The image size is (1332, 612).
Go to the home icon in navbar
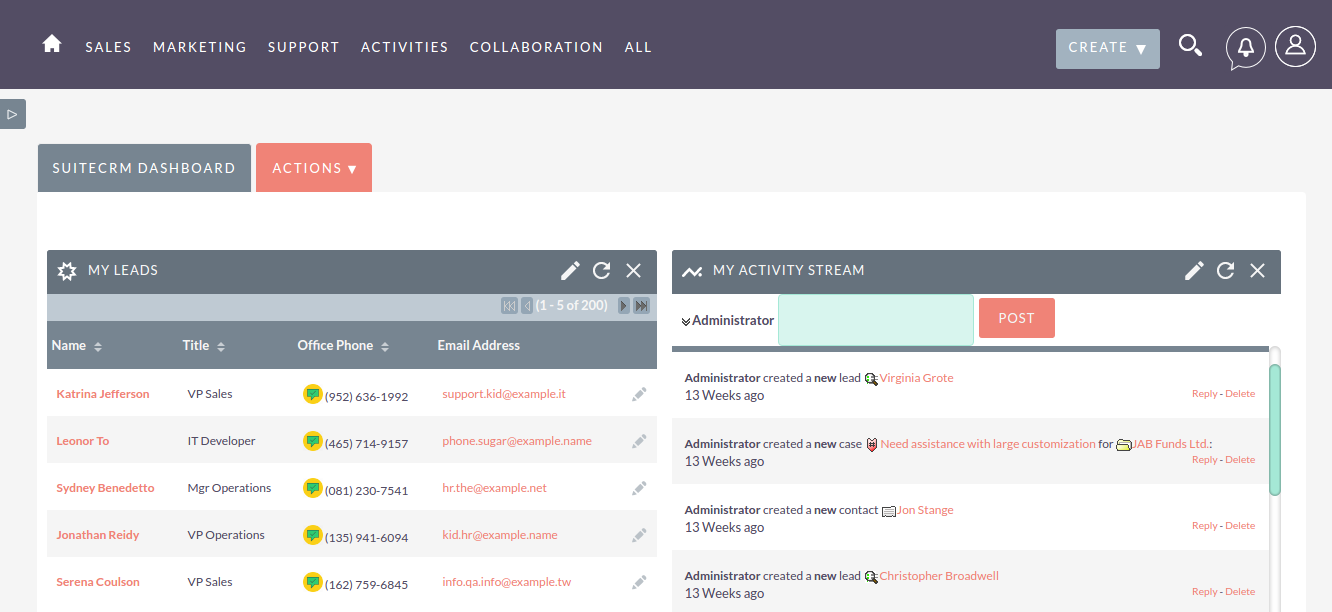click(x=52, y=45)
